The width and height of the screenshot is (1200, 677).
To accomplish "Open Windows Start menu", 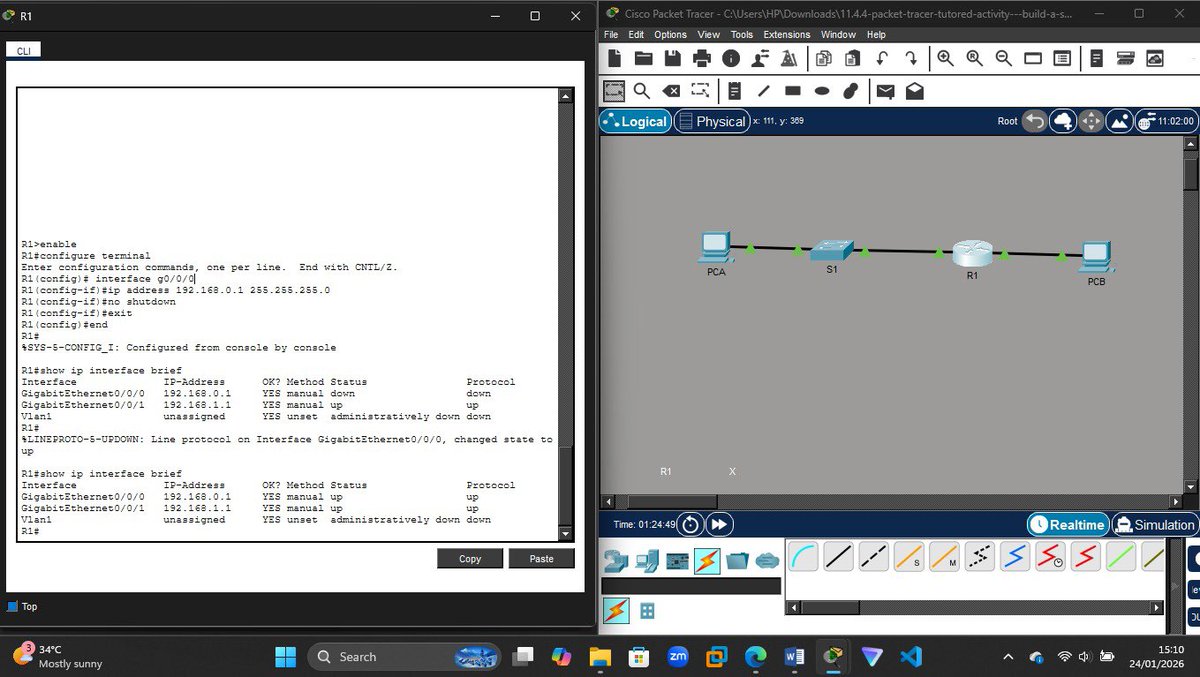I will (286, 656).
